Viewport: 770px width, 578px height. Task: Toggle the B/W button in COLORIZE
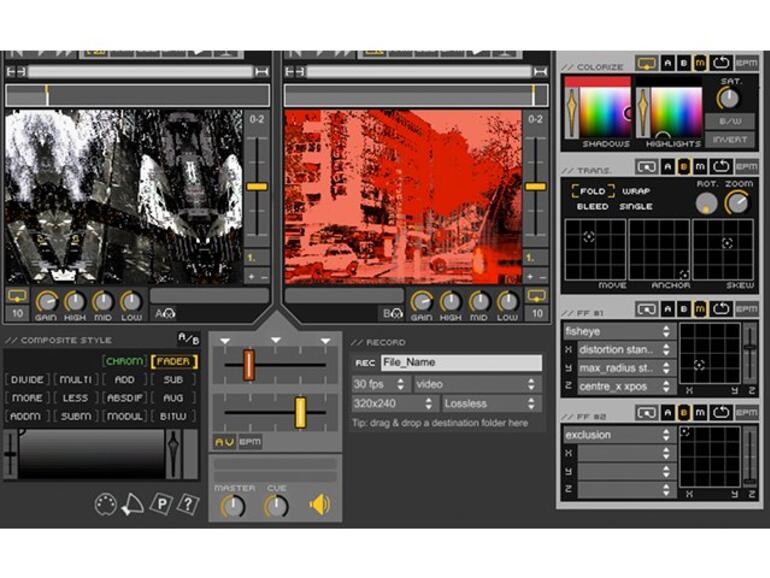(730, 121)
